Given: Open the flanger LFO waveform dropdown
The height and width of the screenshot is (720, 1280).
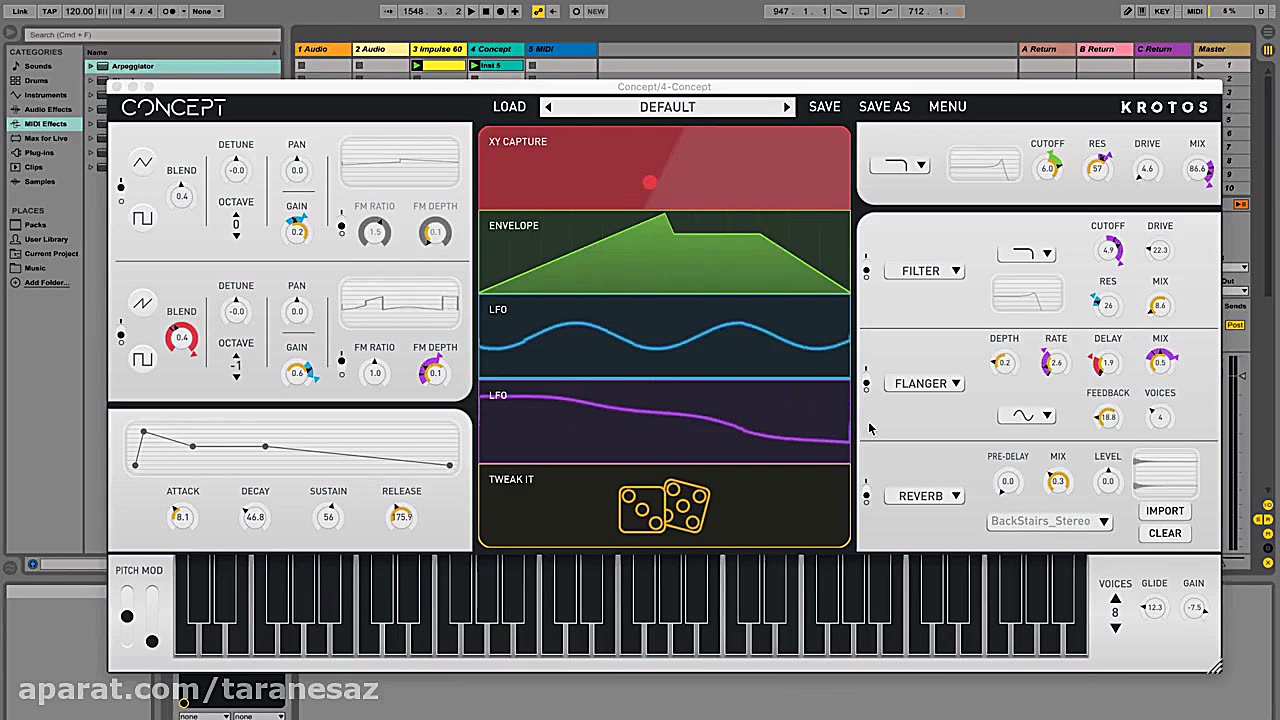Looking at the screenshot, I should click(x=1026, y=416).
